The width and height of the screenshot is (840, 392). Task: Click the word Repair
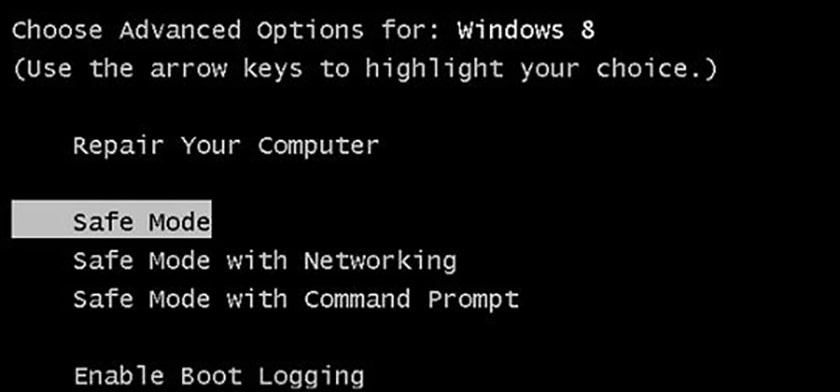[118, 146]
